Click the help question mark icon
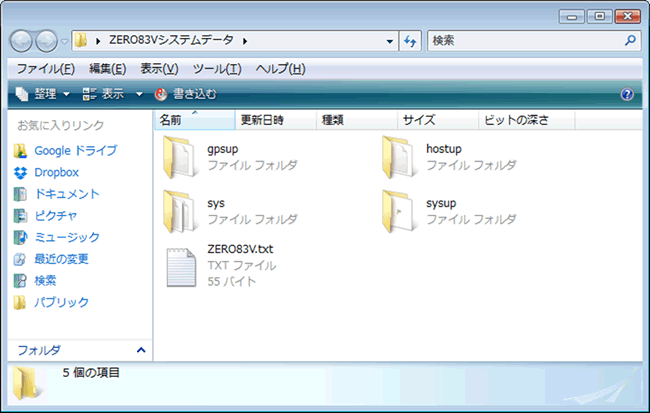 [x=627, y=94]
